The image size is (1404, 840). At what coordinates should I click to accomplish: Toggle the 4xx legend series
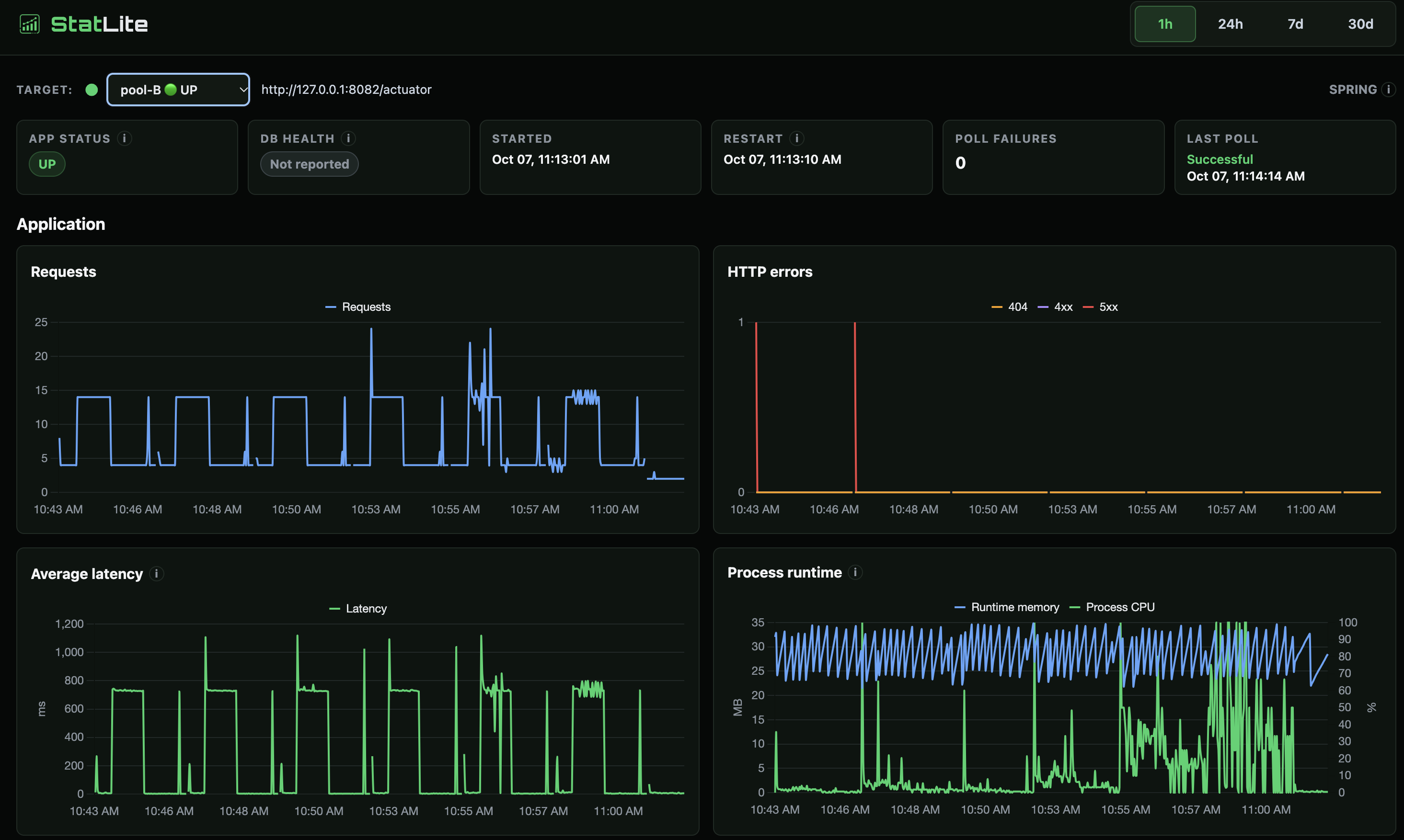(x=1055, y=307)
